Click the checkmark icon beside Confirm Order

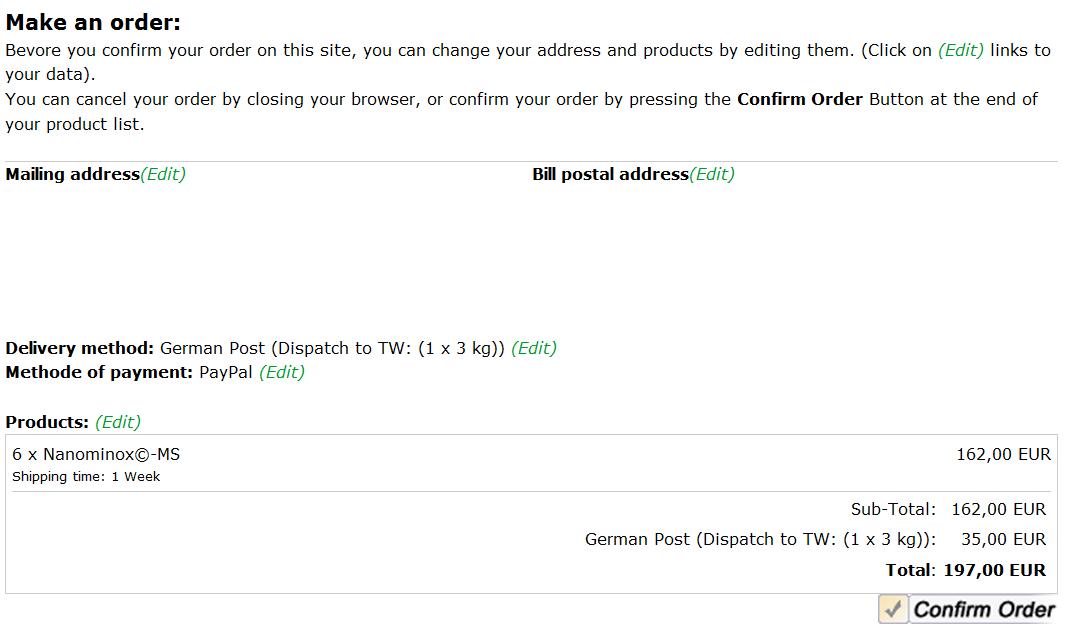[893, 609]
